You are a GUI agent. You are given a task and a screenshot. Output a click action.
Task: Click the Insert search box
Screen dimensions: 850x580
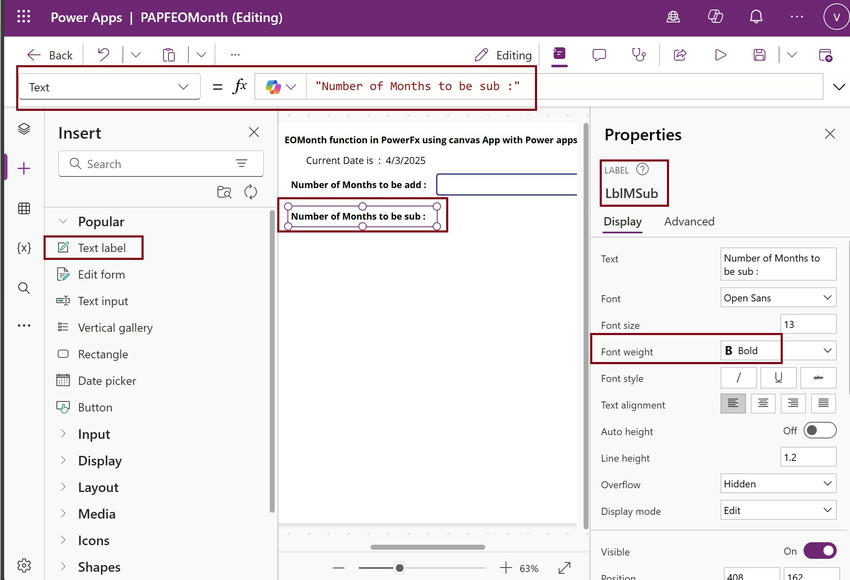tap(160, 164)
